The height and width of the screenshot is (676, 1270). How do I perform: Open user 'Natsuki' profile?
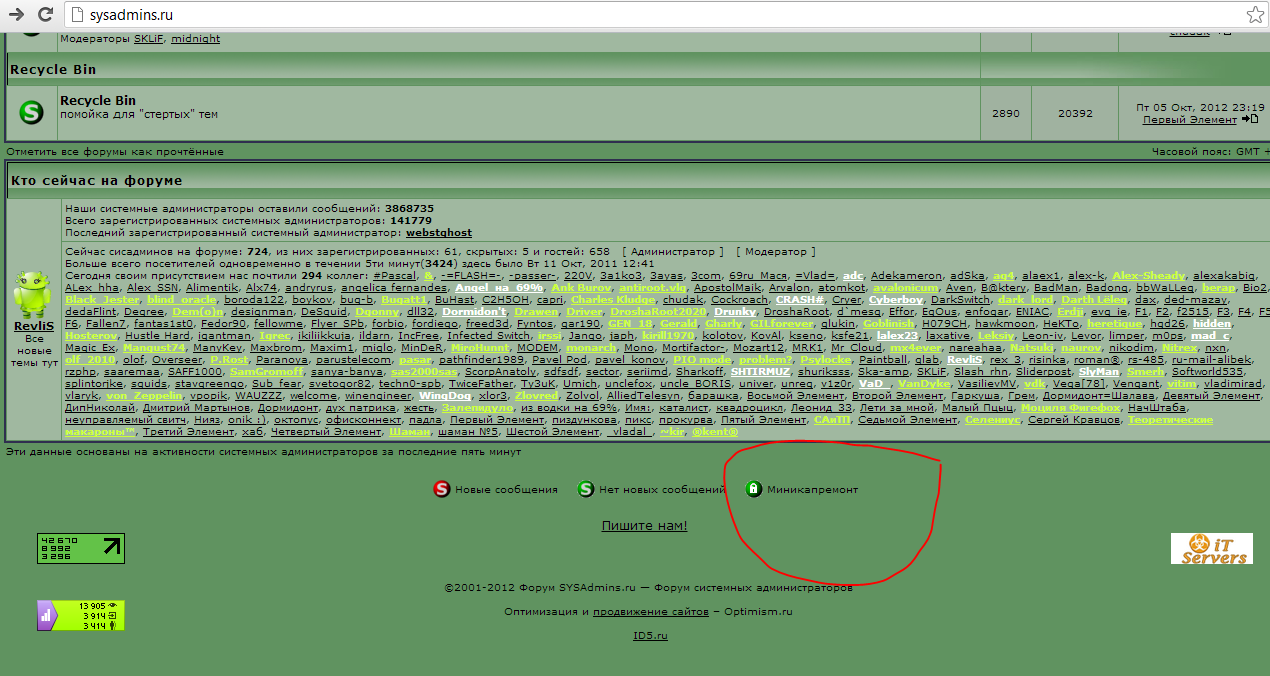pyautogui.click(x=1032, y=347)
